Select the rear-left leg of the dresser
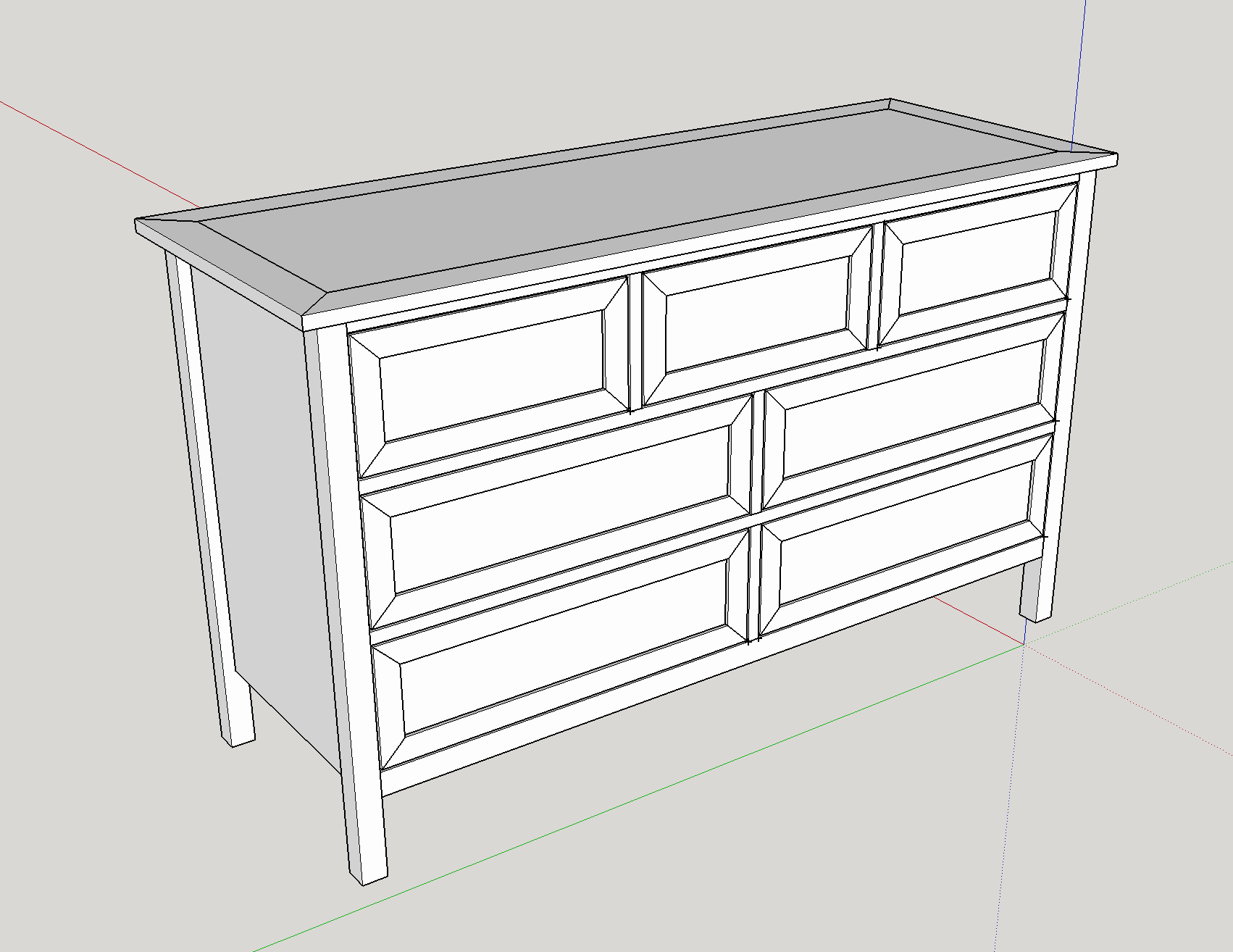The image size is (1233, 952). 209,500
